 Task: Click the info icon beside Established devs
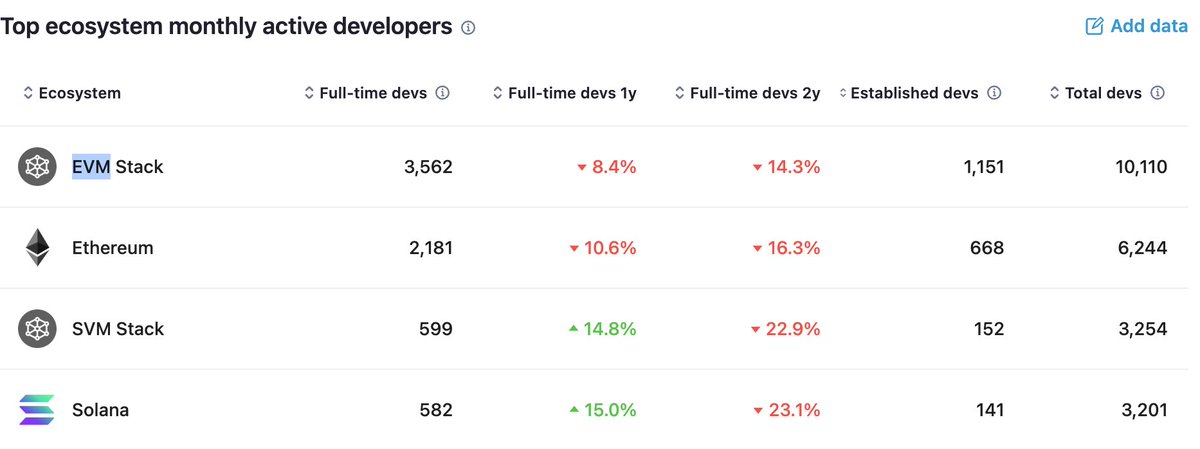994,93
